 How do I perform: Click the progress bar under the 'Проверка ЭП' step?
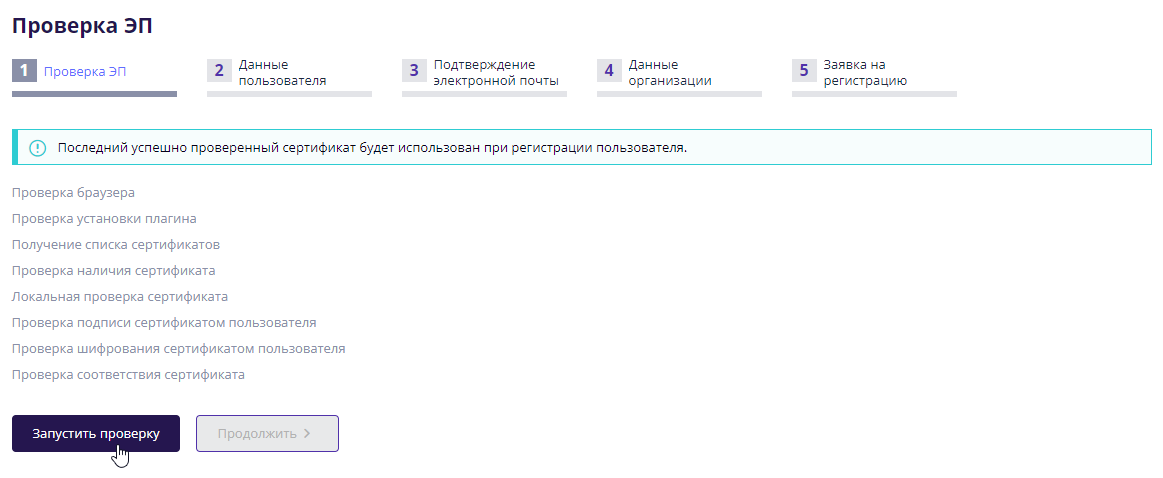click(94, 94)
